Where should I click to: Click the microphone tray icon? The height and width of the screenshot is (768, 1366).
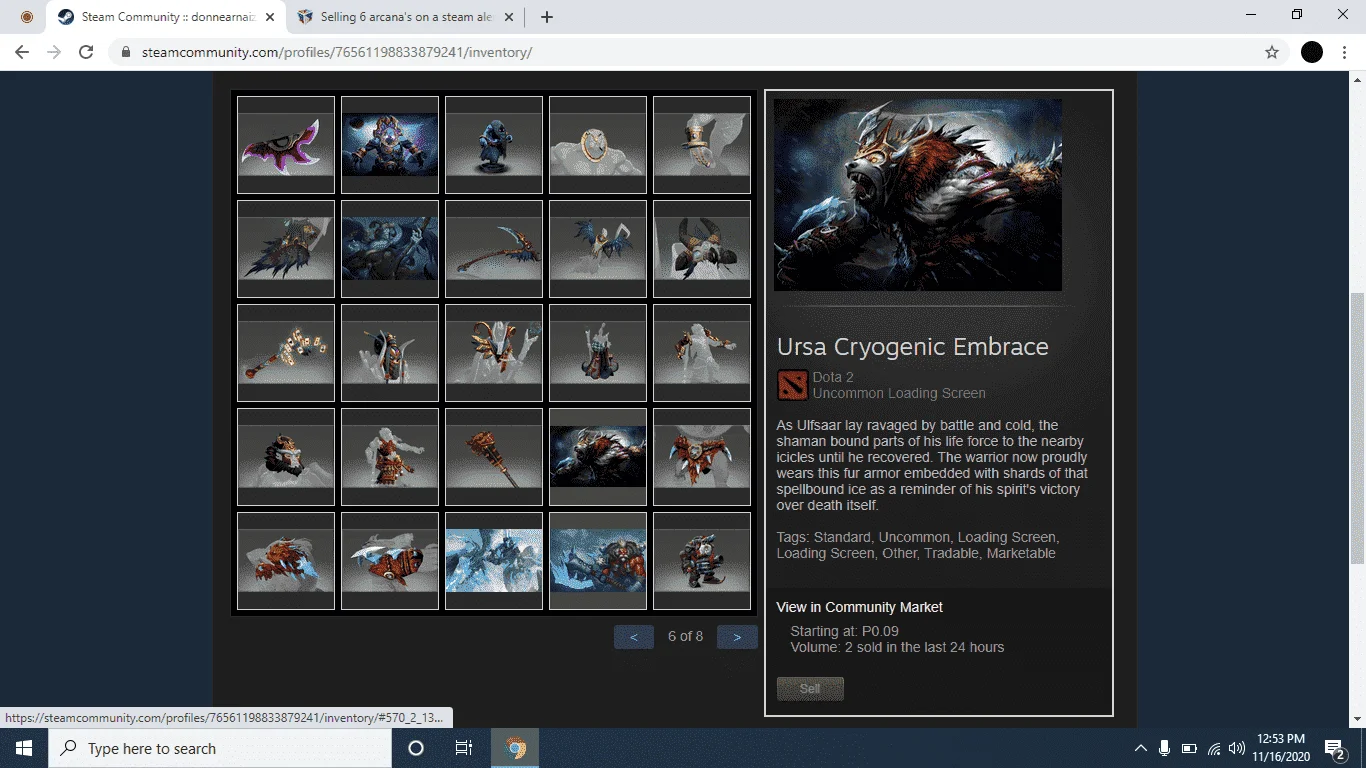pos(1165,748)
